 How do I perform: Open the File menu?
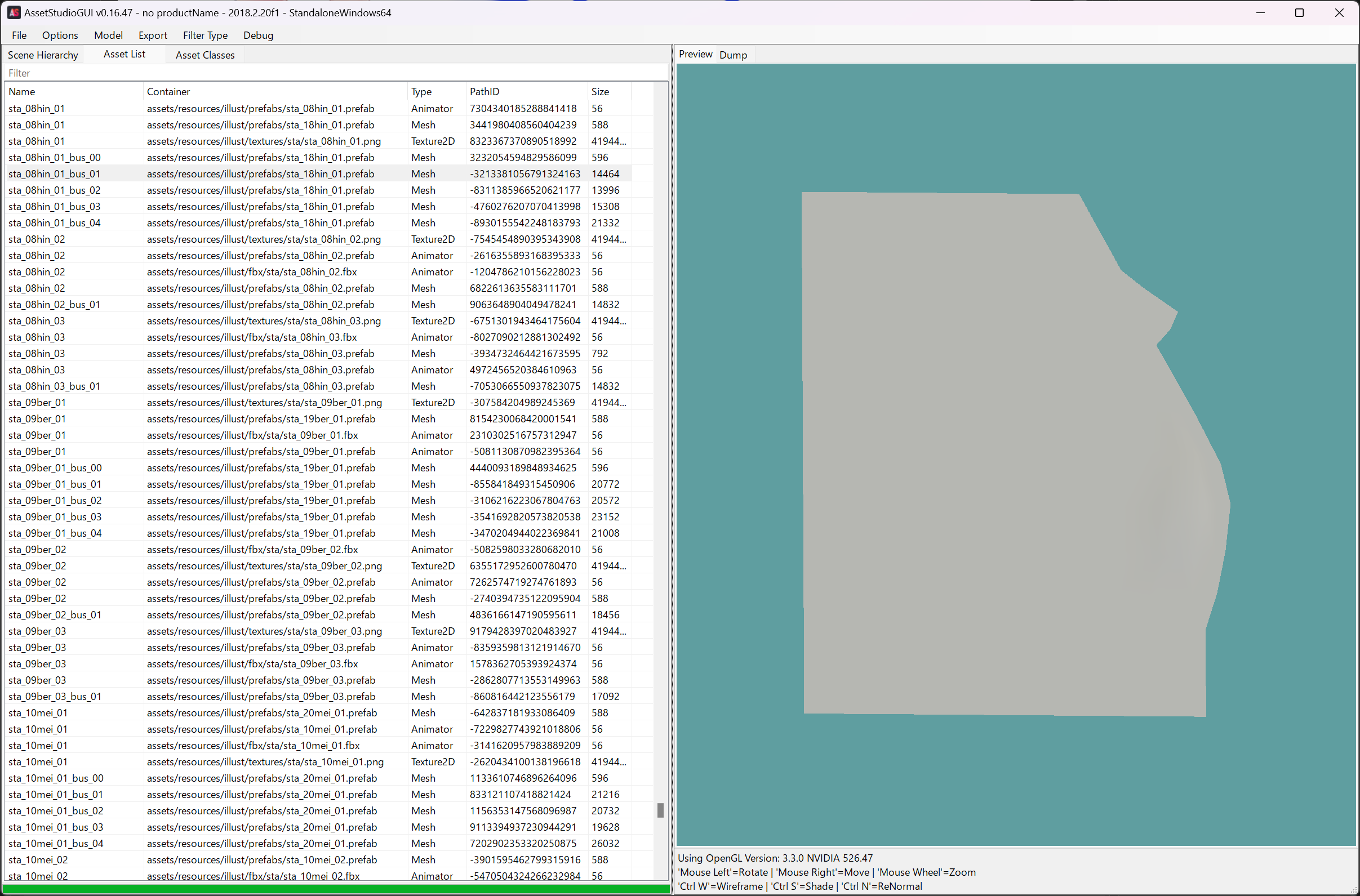tap(19, 35)
